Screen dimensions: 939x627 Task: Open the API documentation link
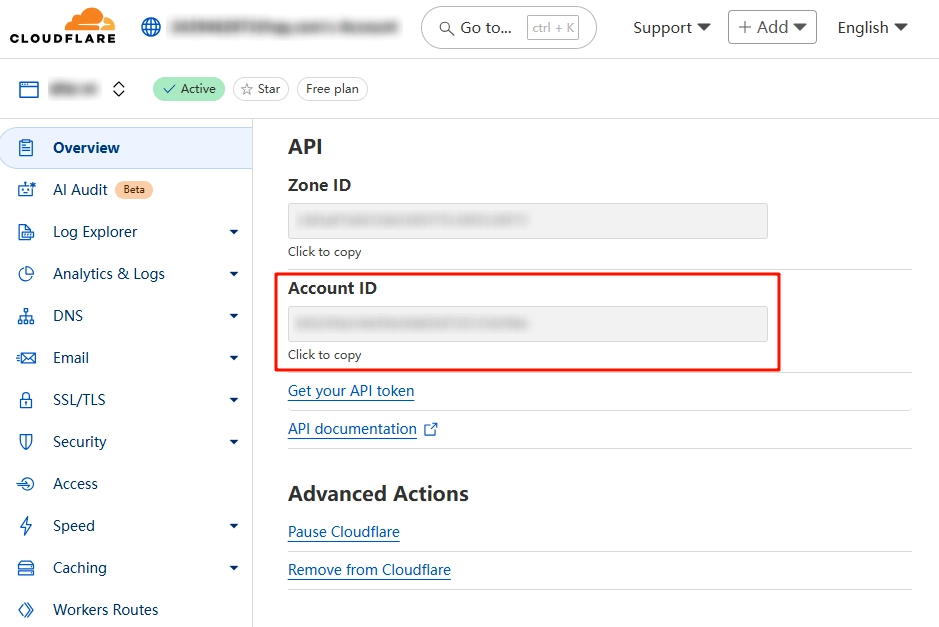click(x=352, y=429)
